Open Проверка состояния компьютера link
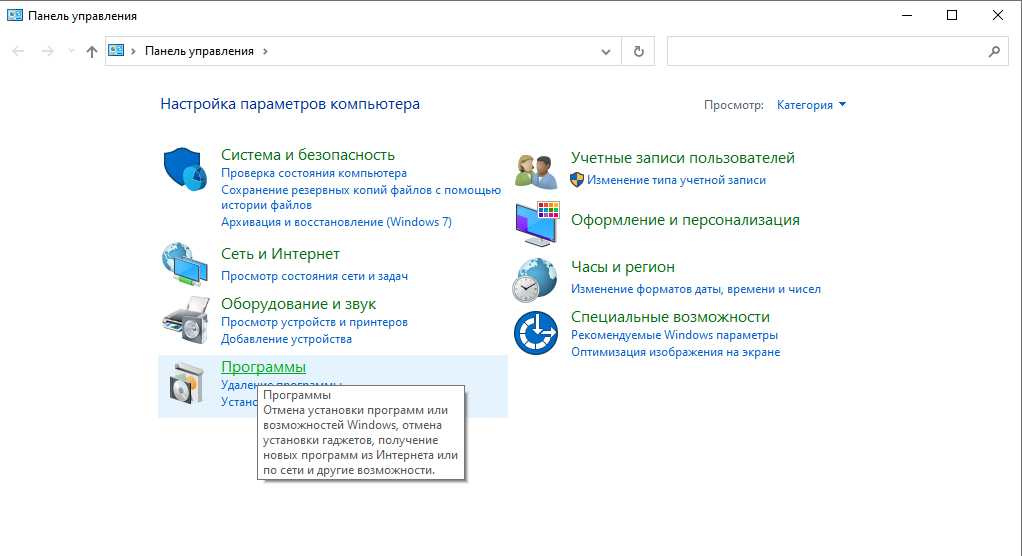Viewport: 1022px width, 556px height. [x=314, y=173]
